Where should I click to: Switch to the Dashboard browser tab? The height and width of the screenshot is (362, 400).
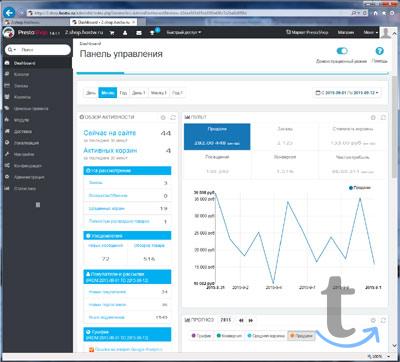click(x=103, y=22)
